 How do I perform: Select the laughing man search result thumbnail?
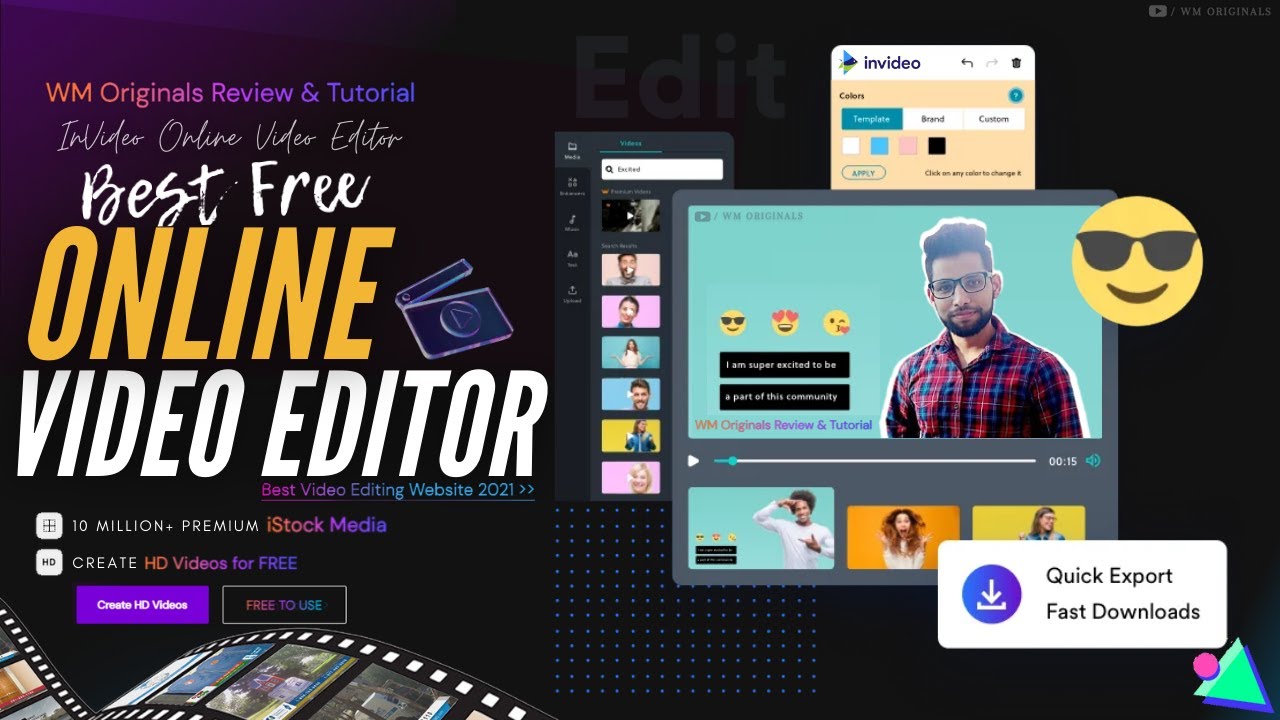click(x=631, y=270)
